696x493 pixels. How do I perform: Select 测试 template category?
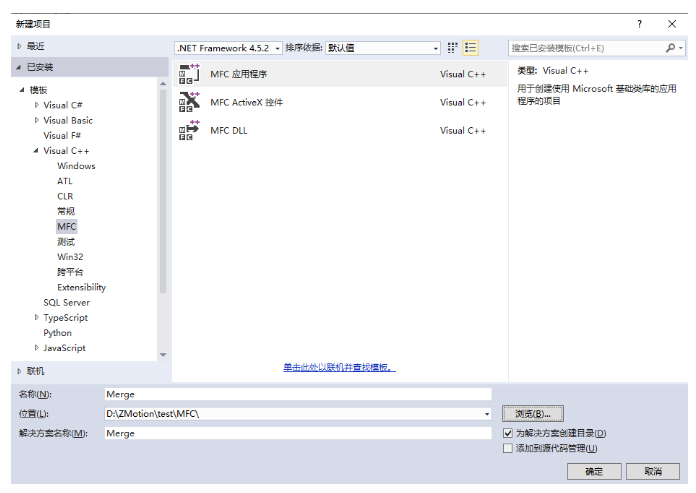[66, 242]
